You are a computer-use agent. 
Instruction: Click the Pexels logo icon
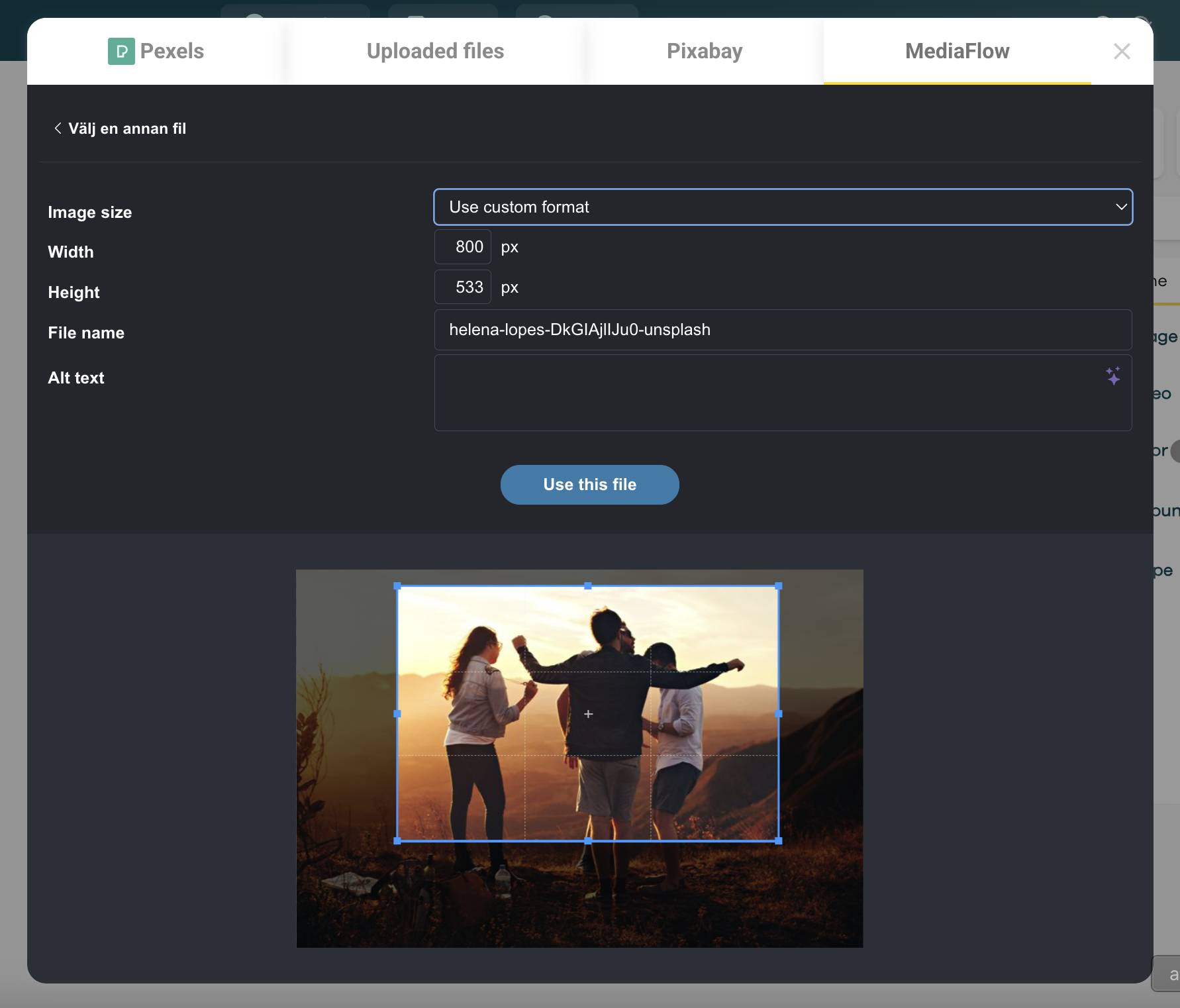click(121, 51)
